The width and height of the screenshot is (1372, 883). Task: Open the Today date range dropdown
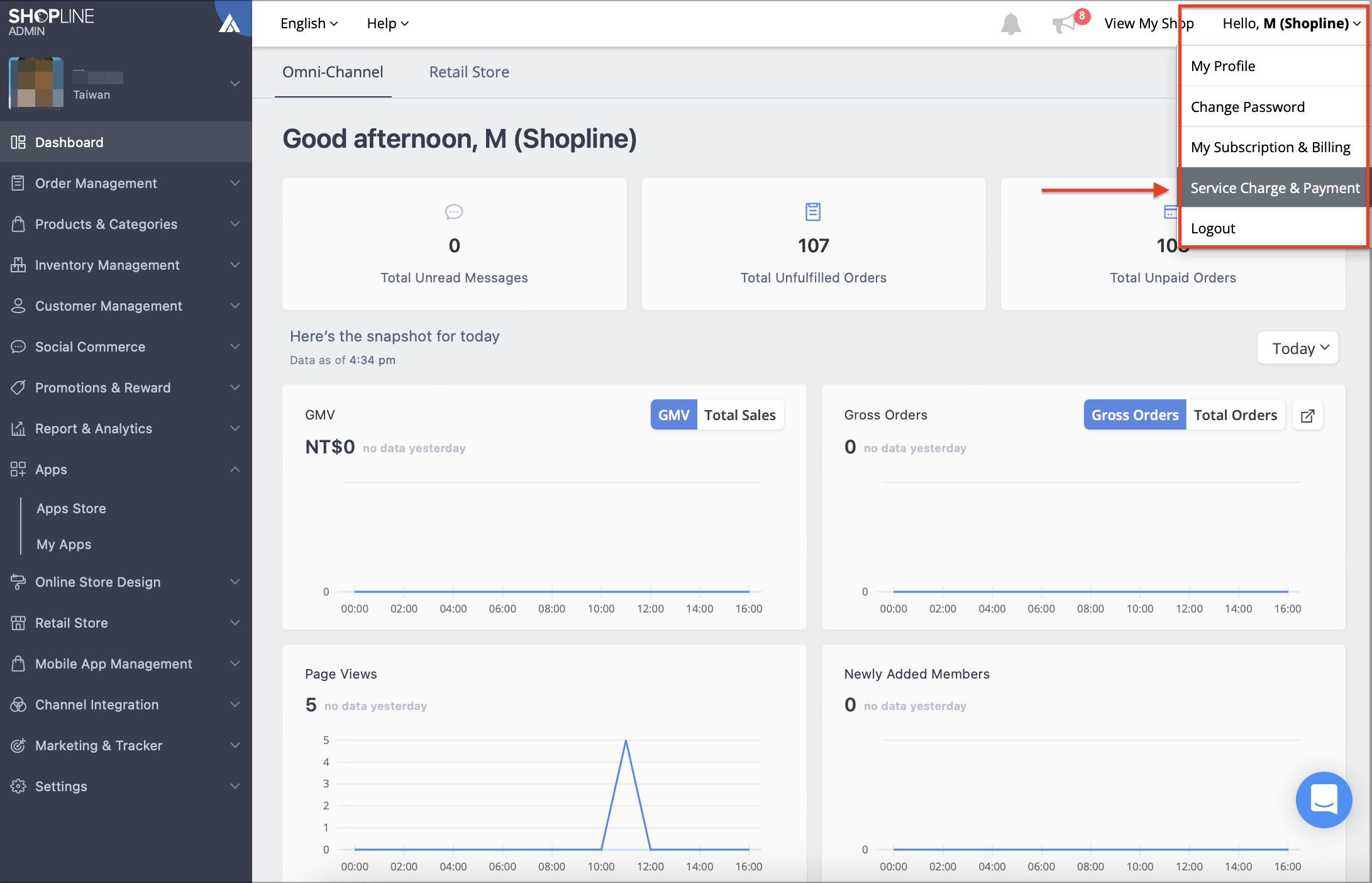[1297, 348]
